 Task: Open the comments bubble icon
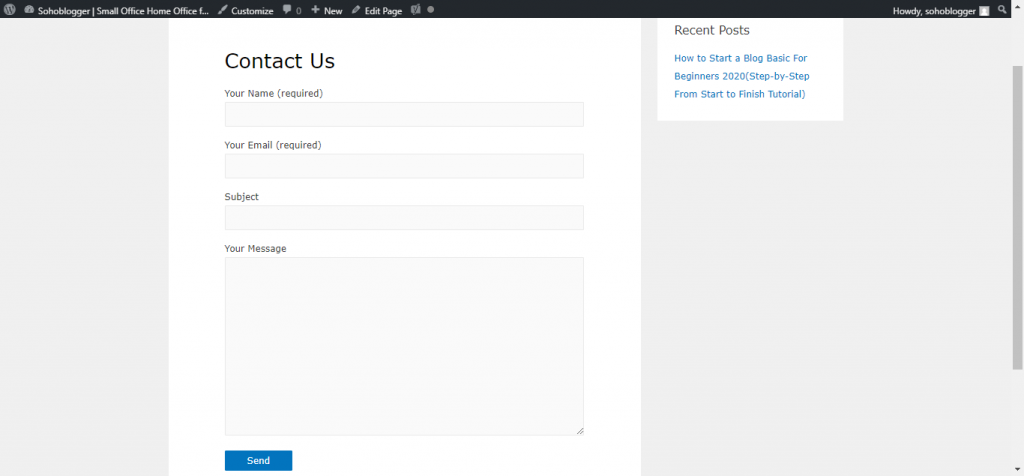click(291, 10)
